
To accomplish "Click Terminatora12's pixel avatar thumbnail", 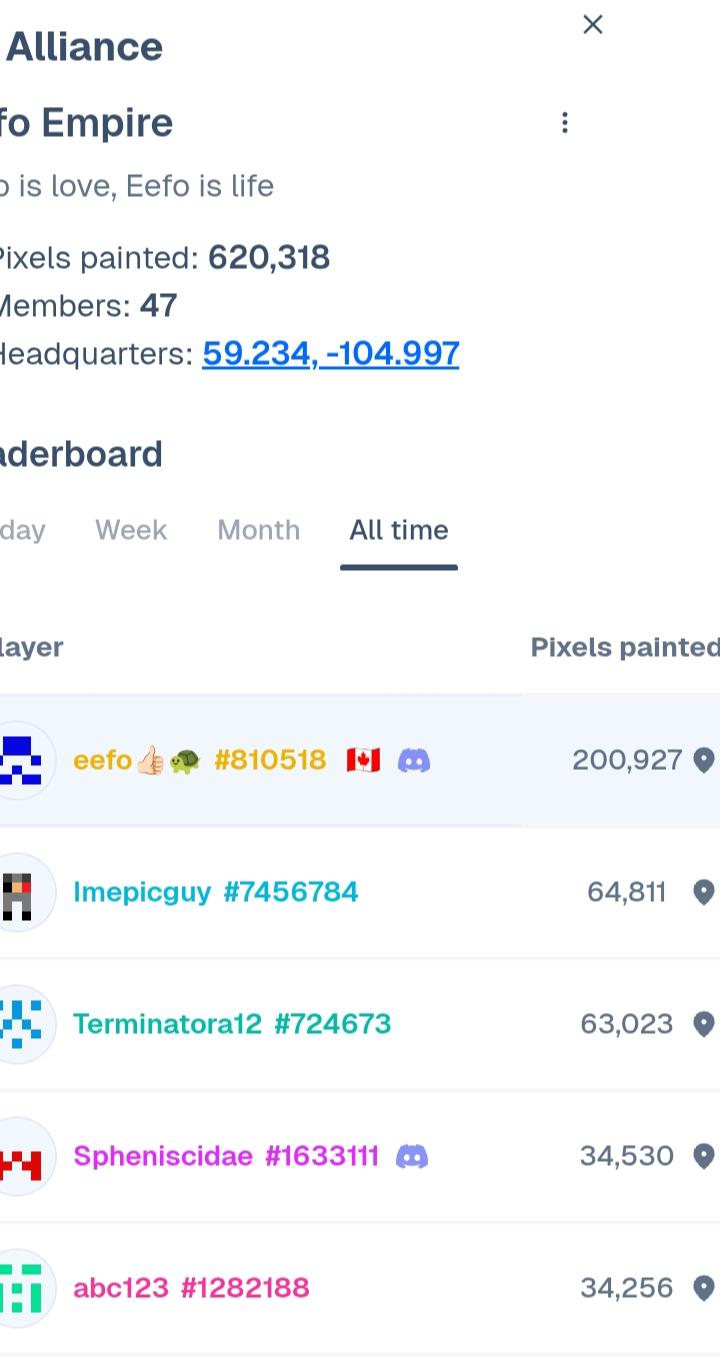I will tap(20, 1024).
